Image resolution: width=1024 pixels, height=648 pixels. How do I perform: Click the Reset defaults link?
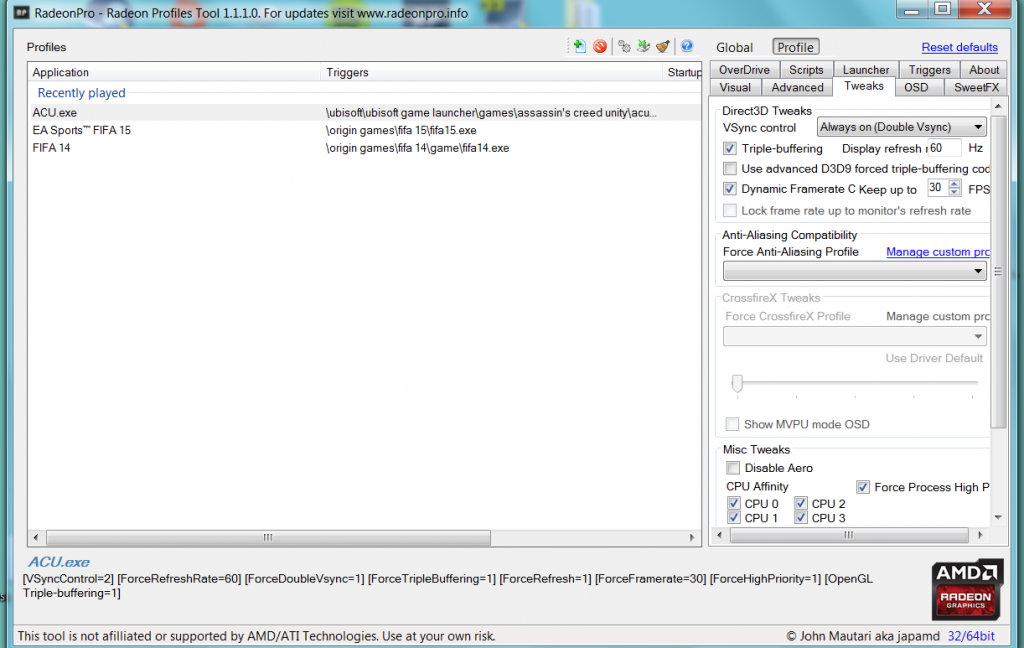(959, 47)
